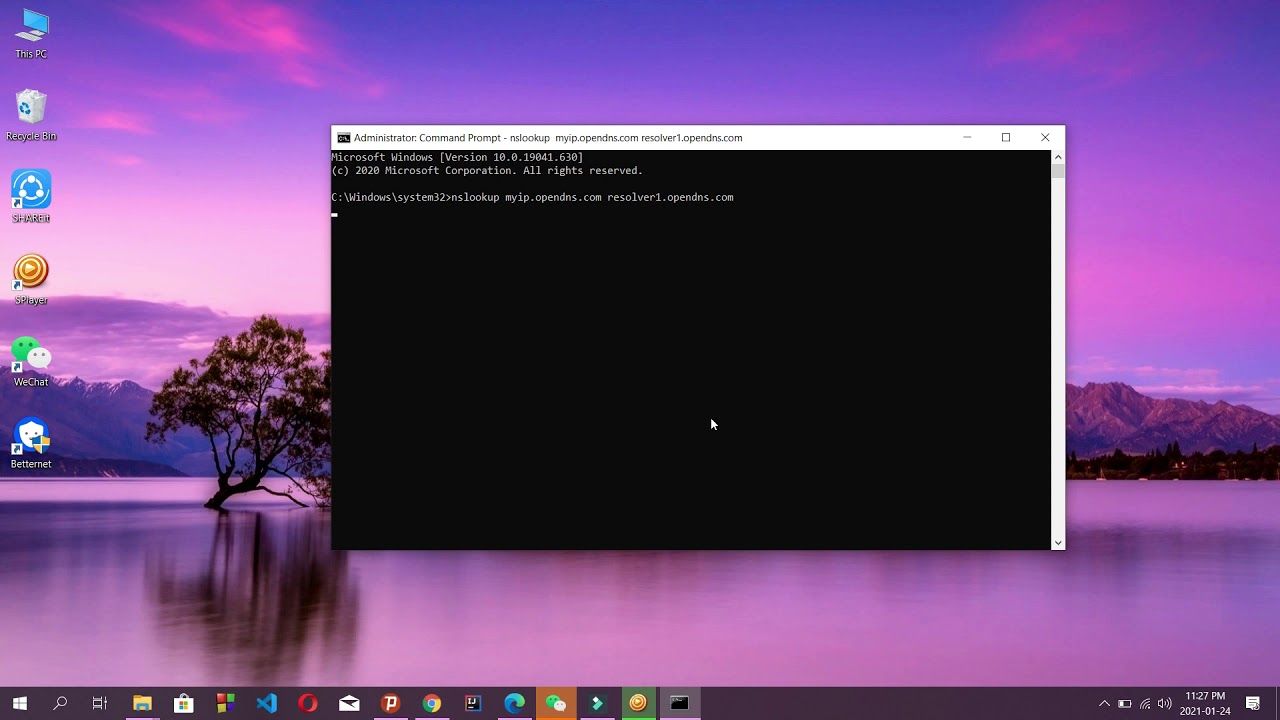1280x720 pixels.
Task: Open the Windows Start menu
Action: click(x=19, y=704)
